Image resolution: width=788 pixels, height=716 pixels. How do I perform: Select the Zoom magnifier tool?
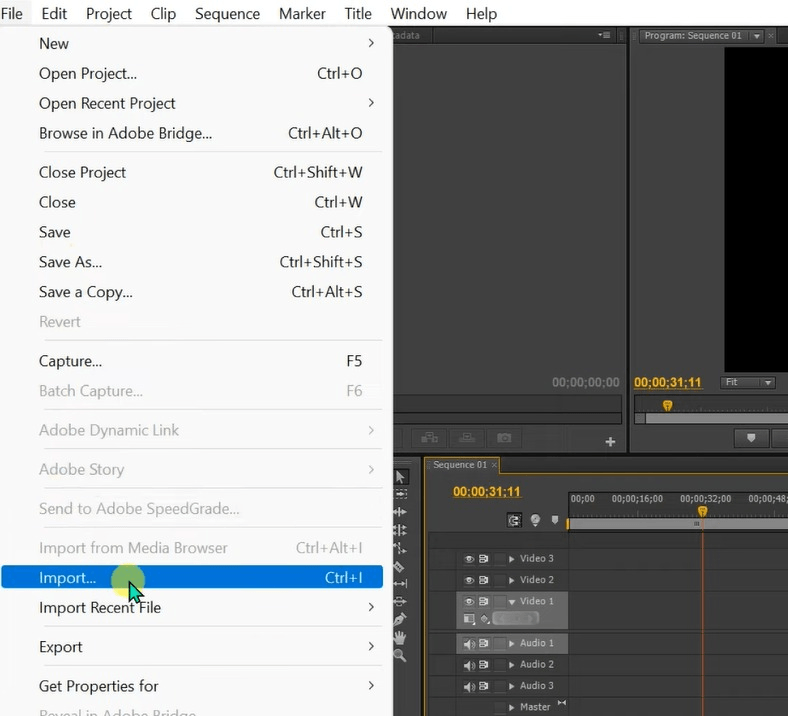[400, 655]
